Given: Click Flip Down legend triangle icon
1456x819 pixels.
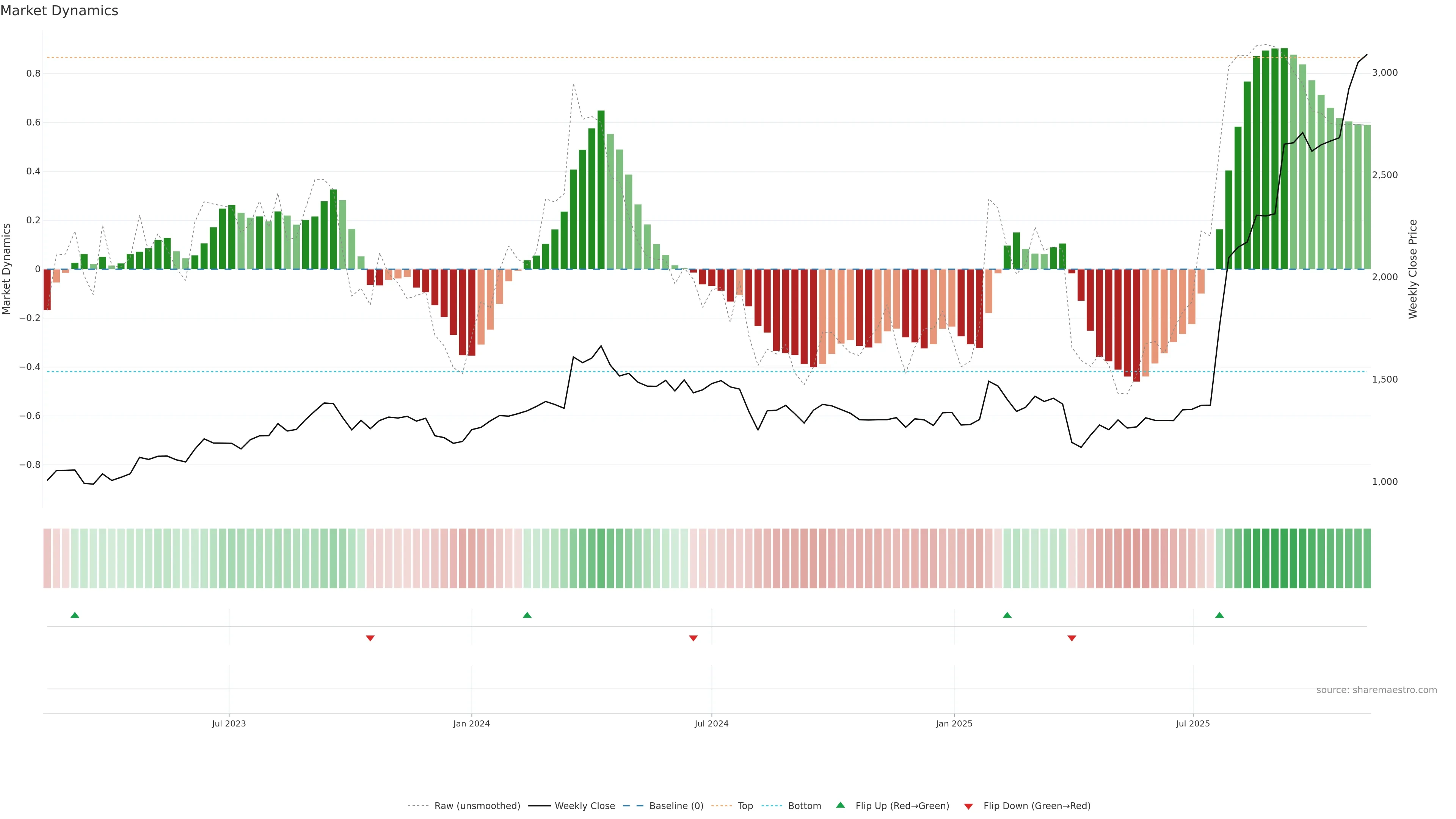Looking at the screenshot, I should pyautogui.click(x=968, y=806).
